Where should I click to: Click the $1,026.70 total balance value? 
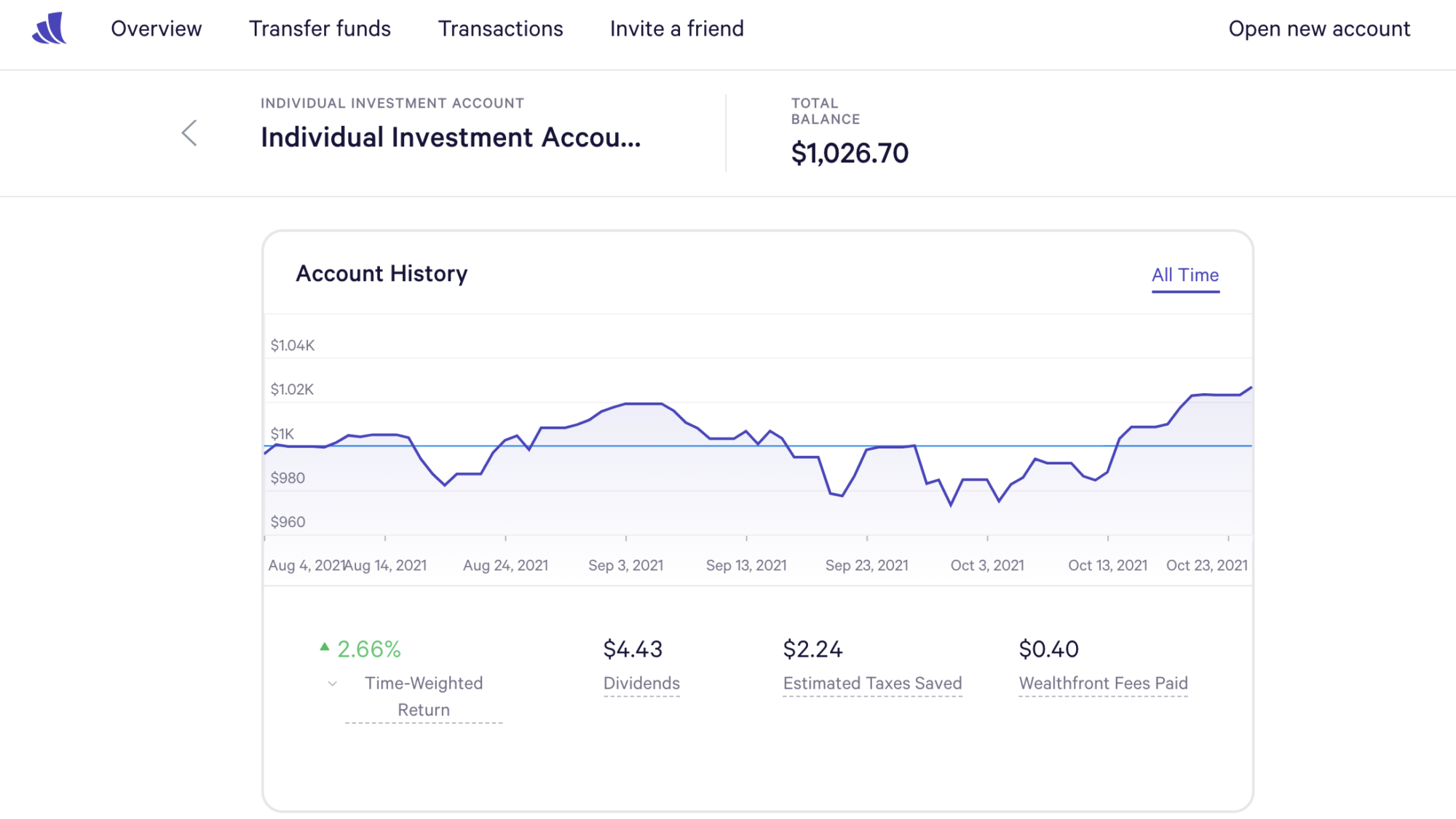tap(850, 153)
